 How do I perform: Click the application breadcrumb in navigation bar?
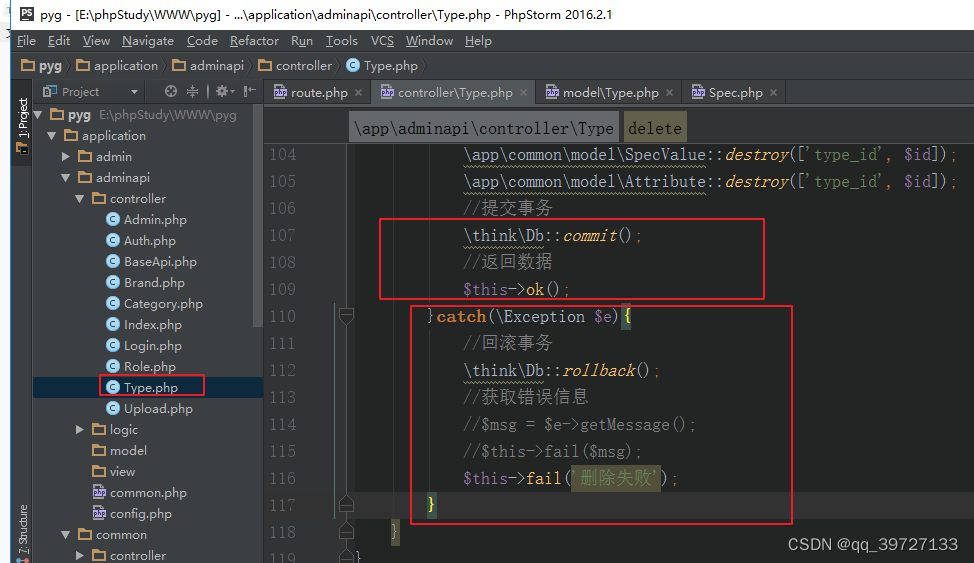117,66
